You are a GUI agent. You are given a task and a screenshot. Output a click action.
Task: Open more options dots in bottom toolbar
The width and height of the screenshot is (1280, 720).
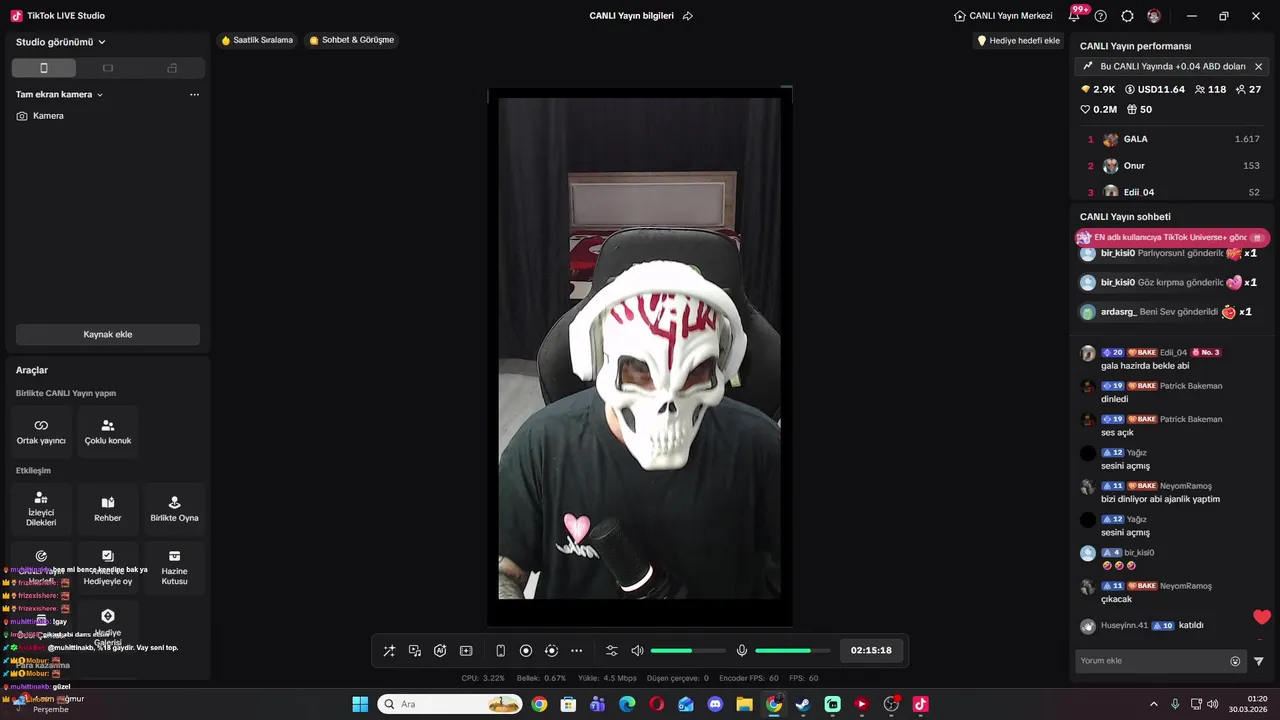(576, 651)
